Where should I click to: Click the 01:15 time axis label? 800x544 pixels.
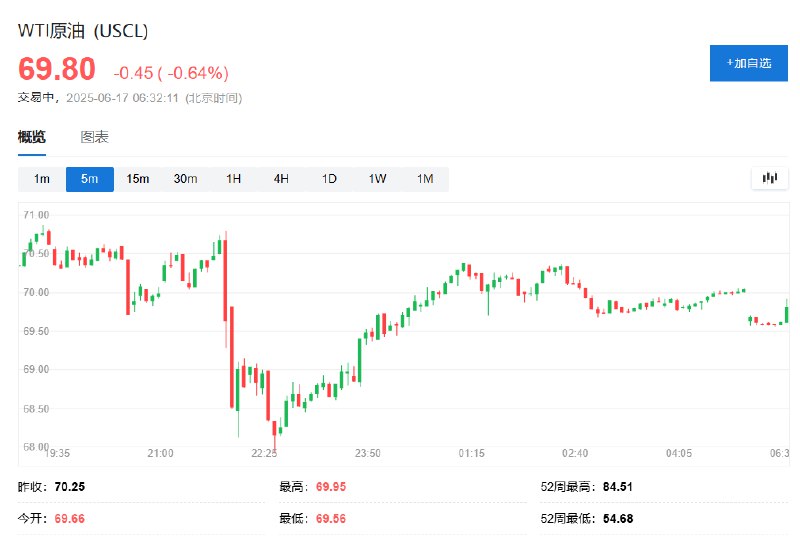[x=471, y=453]
